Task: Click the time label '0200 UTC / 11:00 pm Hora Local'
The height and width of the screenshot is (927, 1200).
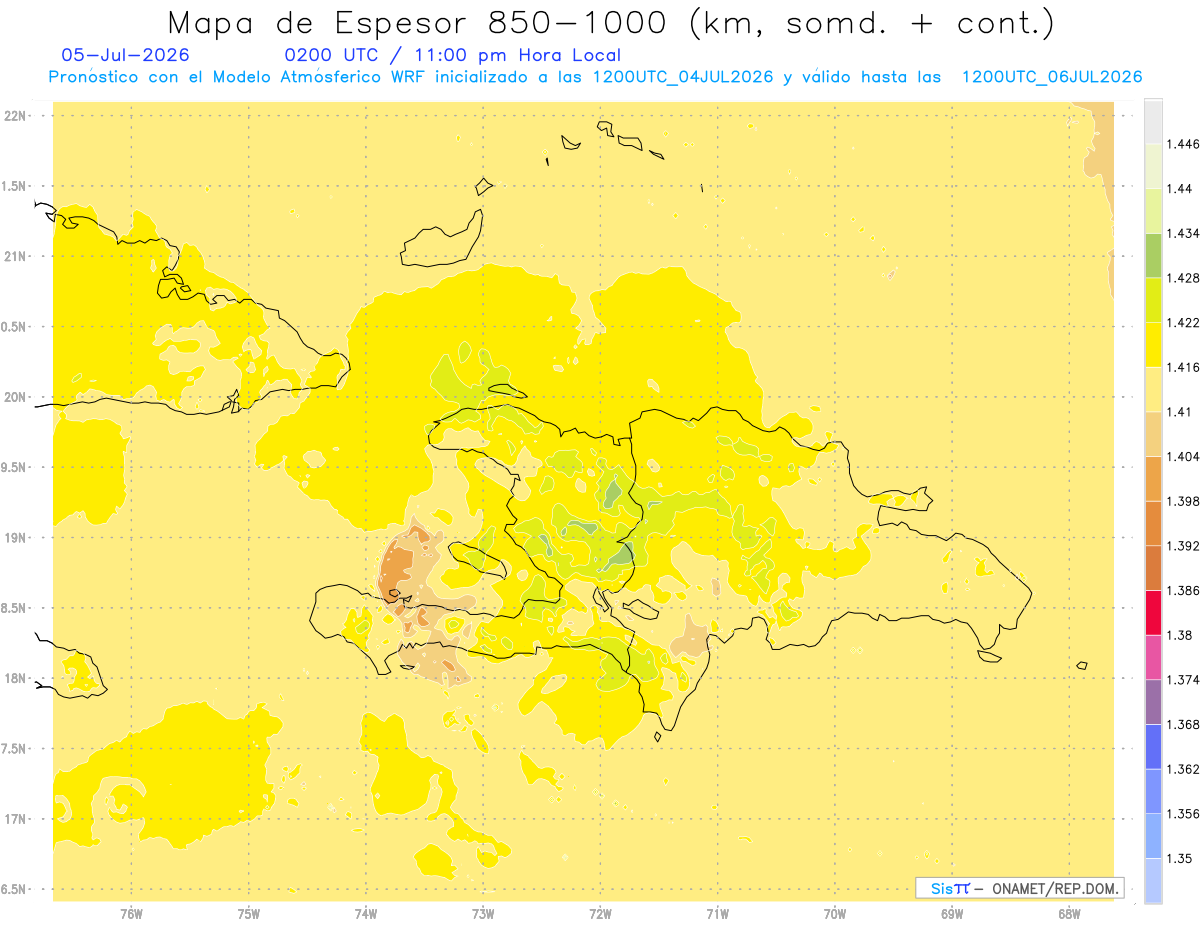Action: coord(452,55)
